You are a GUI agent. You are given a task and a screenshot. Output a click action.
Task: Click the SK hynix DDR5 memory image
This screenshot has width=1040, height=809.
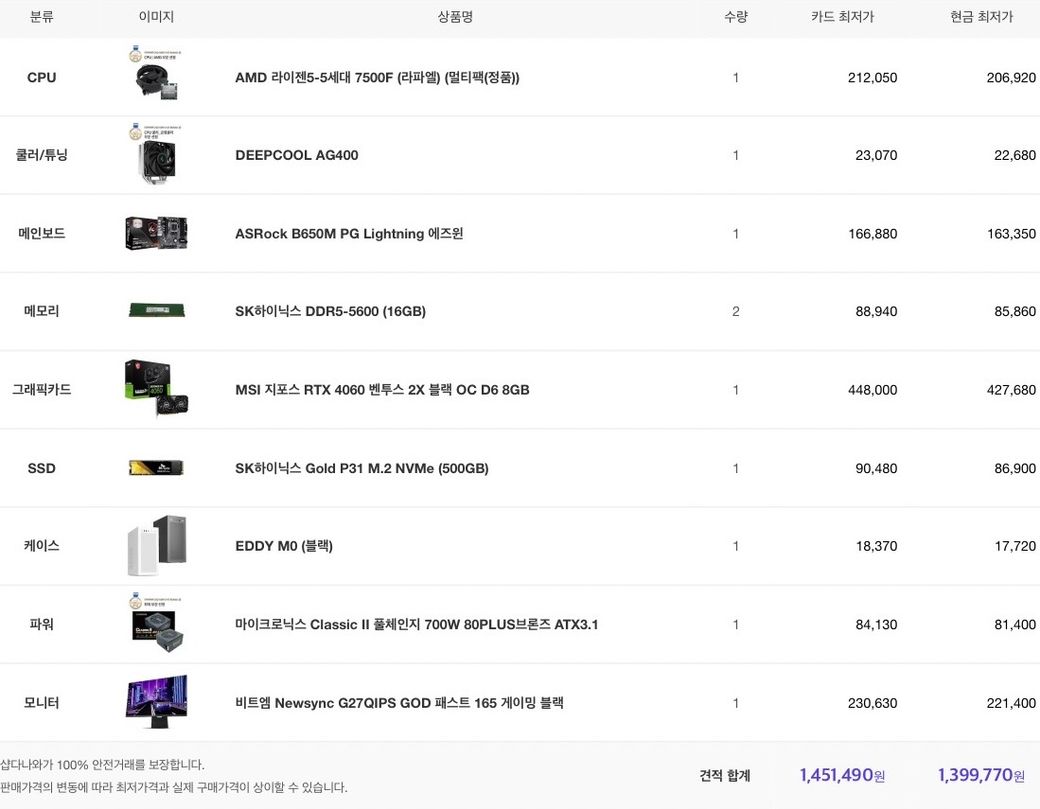coord(156,311)
